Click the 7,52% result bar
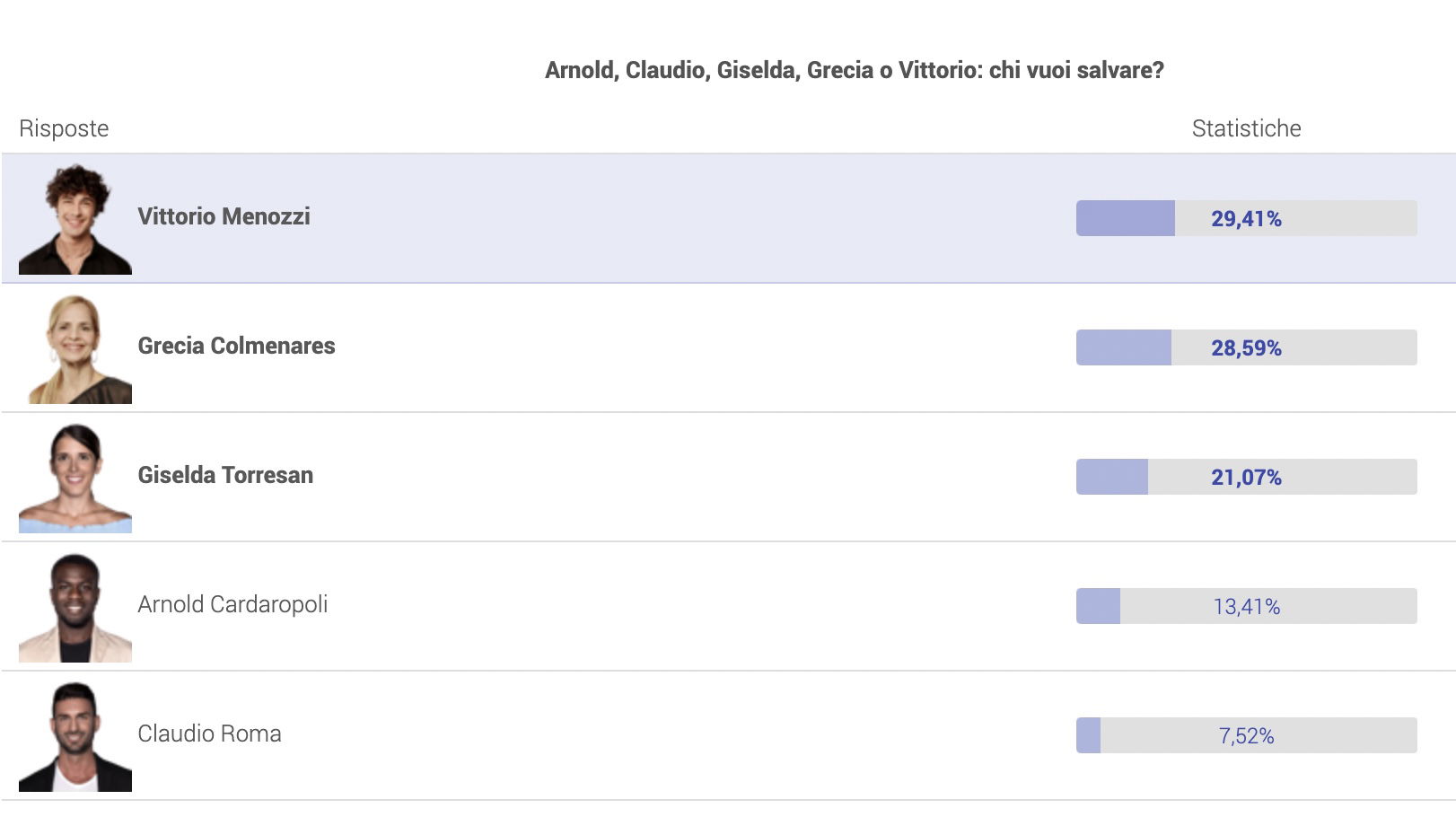The image size is (1456, 817). [1246, 735]
